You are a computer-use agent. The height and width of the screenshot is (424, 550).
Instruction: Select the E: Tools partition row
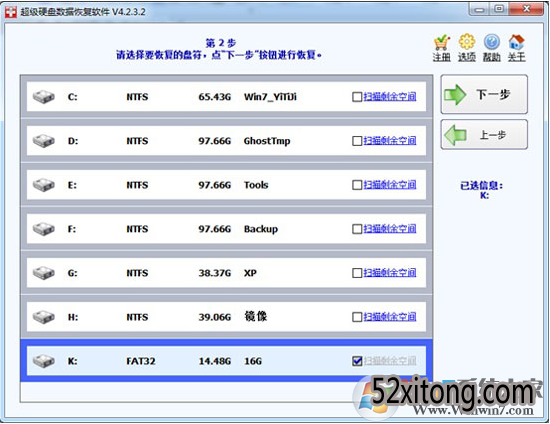coord(226,185)
